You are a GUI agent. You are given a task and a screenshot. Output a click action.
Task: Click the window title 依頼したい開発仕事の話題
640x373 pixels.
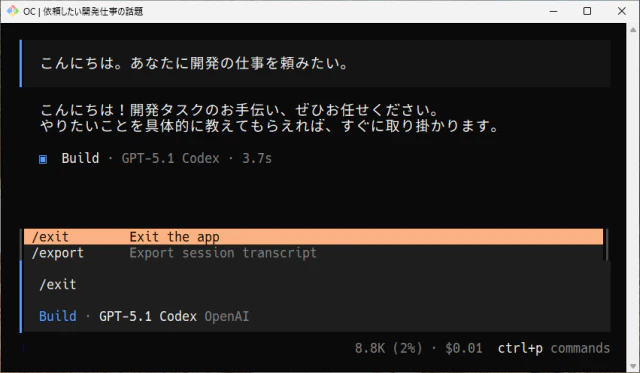(x=93, y=11)
